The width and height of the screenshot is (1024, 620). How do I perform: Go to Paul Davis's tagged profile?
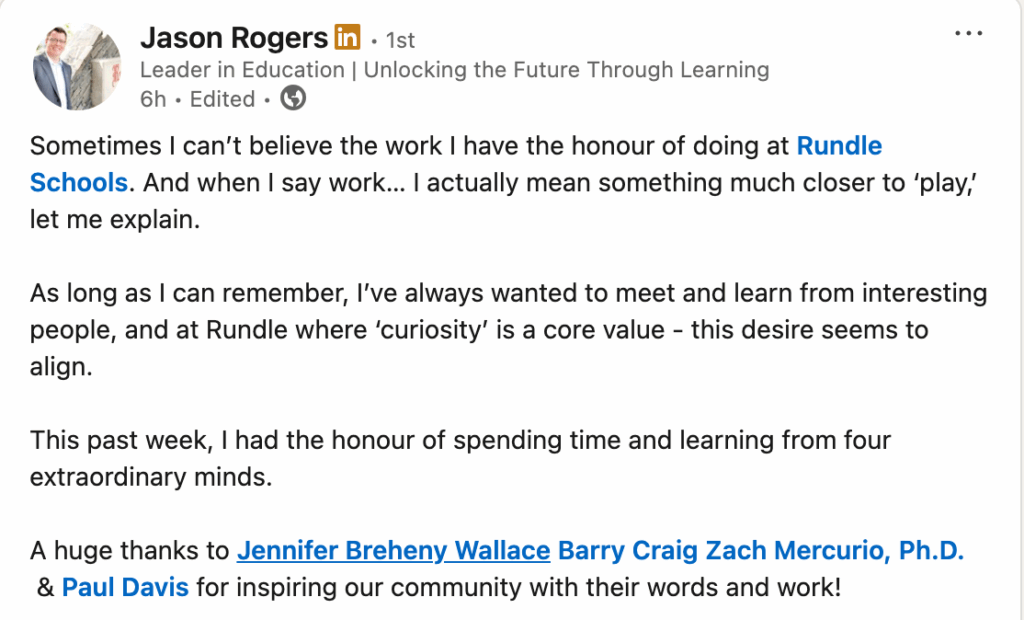tap(125, 587)
